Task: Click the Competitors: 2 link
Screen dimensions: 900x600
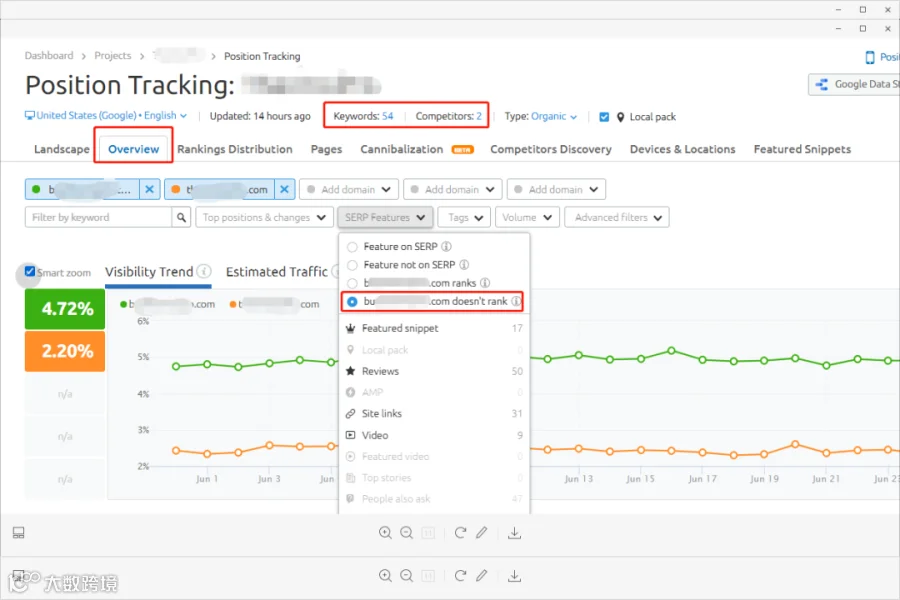Action: pos(448,116)
